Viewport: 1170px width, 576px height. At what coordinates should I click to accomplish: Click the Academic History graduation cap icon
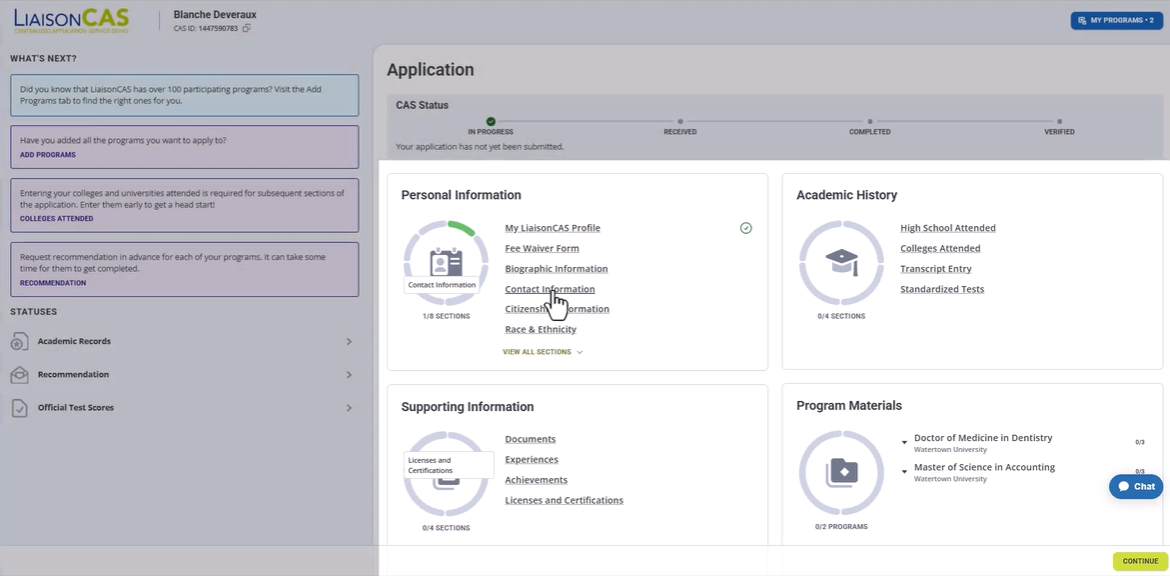point(841,263)
